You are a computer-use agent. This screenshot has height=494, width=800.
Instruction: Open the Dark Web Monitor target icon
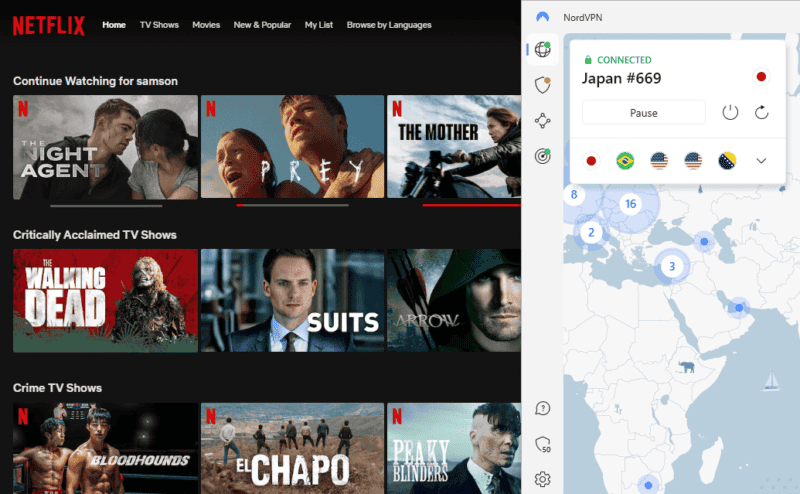(x=542, y=156)
